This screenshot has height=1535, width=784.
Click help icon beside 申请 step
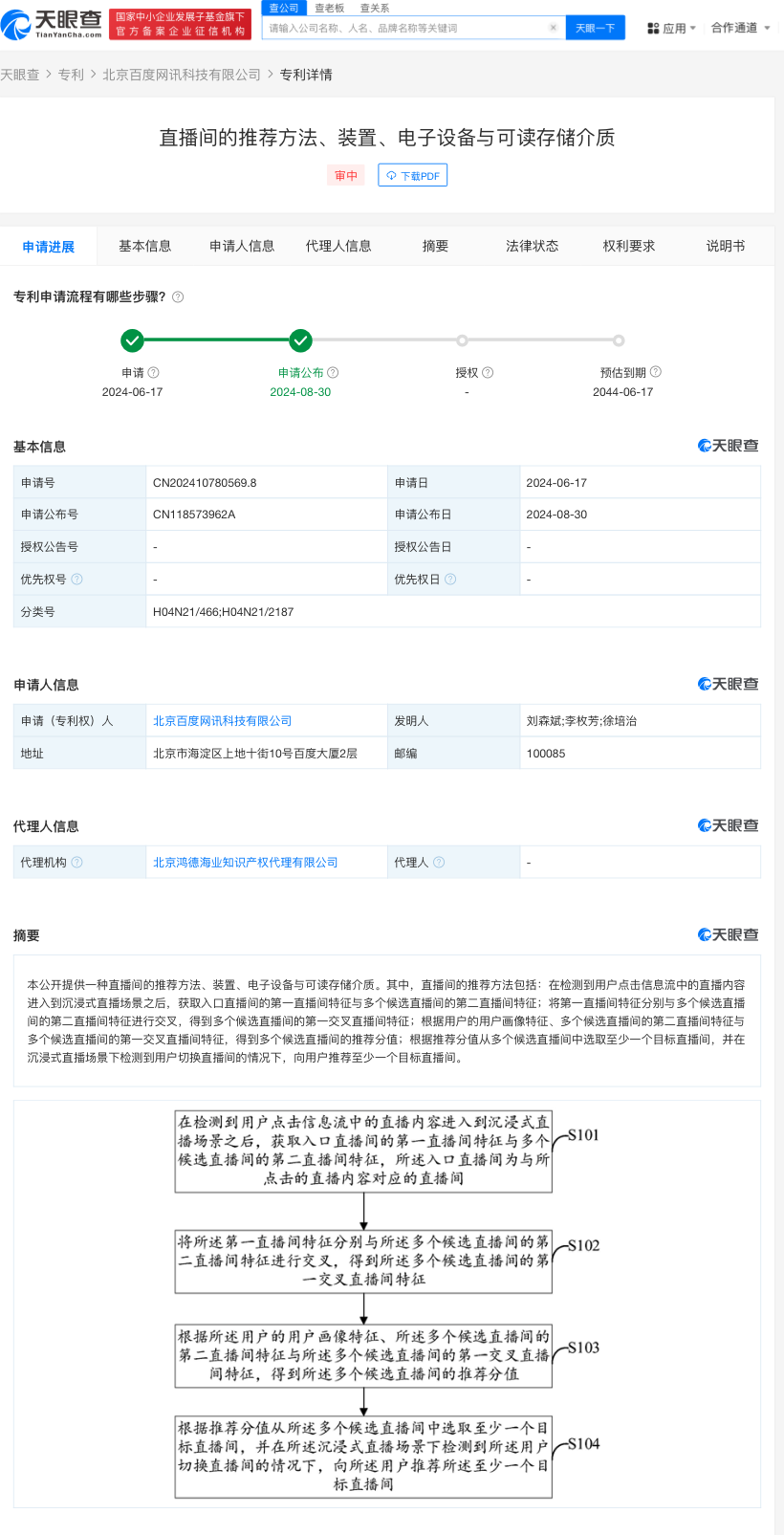click(x=154, y=372)
